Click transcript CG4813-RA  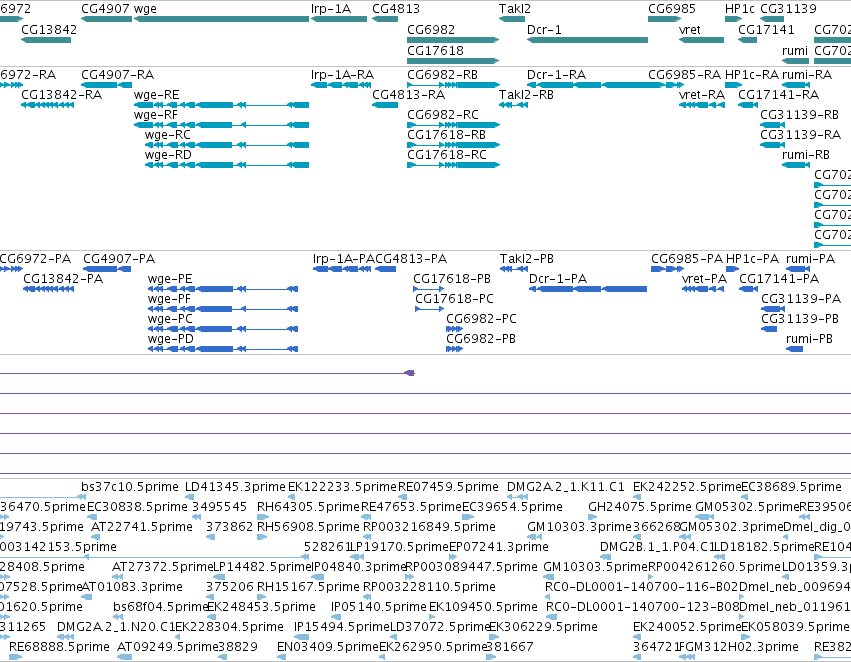[385, 105]
